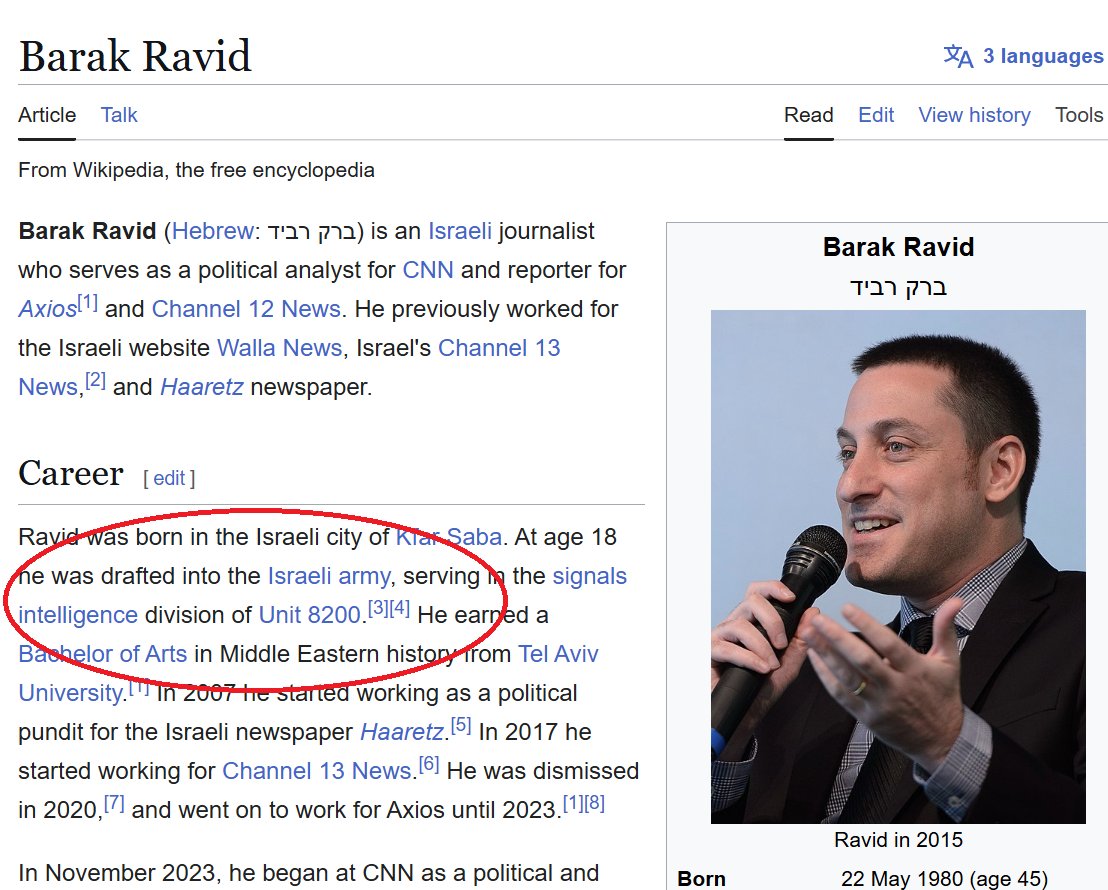The width and height of the screenshot is (1108, 890).
Task: Select the 'From Wikipedia, the free encyclopedia' text
Action: (x=196, y=170)
